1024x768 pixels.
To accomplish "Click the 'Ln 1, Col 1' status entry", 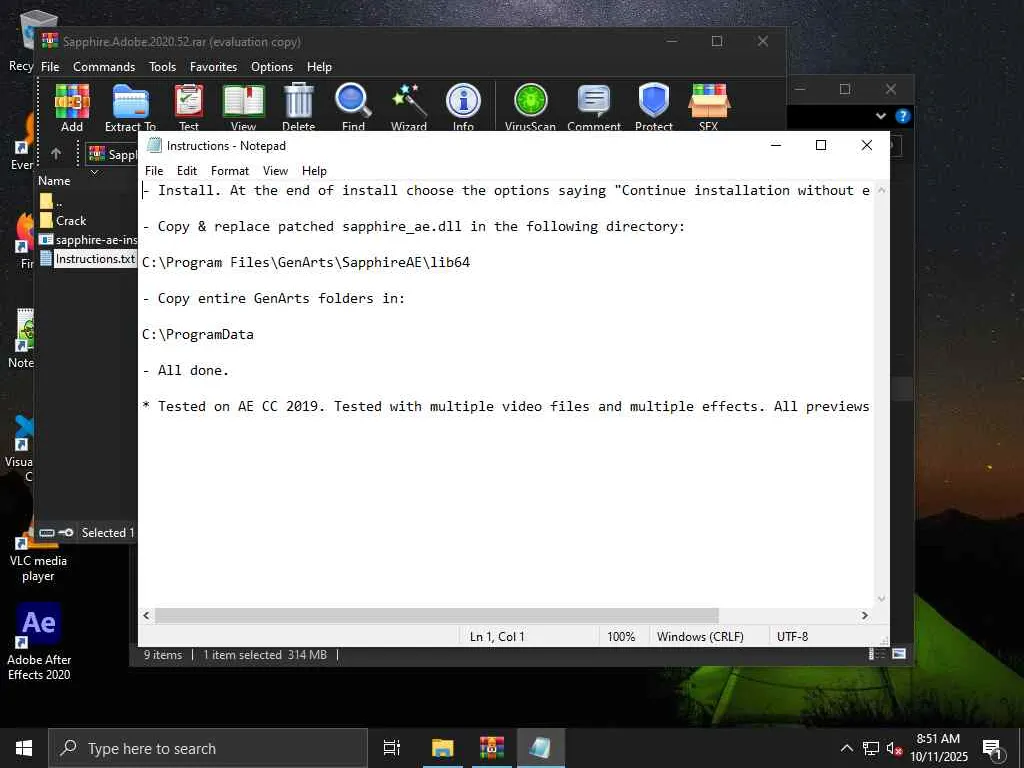I will tap(497, 636).
